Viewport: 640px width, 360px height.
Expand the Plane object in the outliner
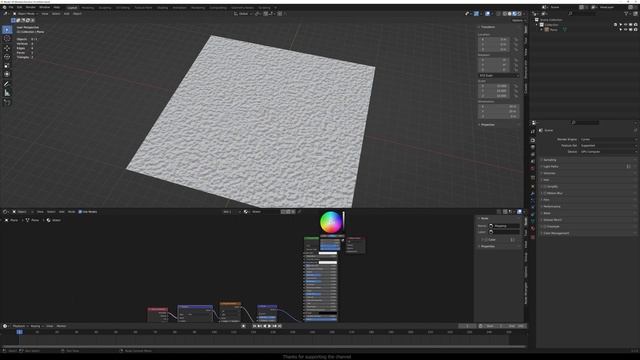tap(542, 29)
